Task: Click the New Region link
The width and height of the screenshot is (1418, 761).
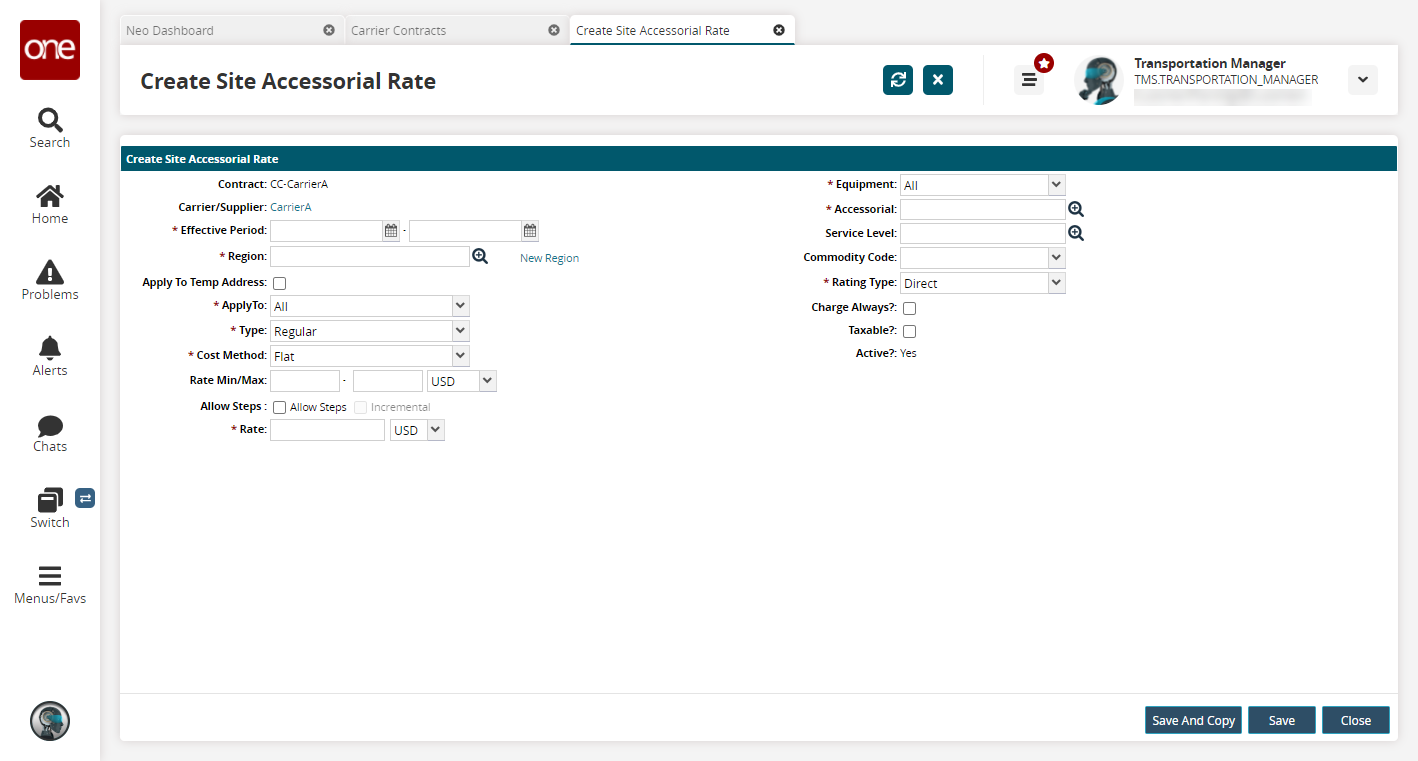Action: [549, 258]
